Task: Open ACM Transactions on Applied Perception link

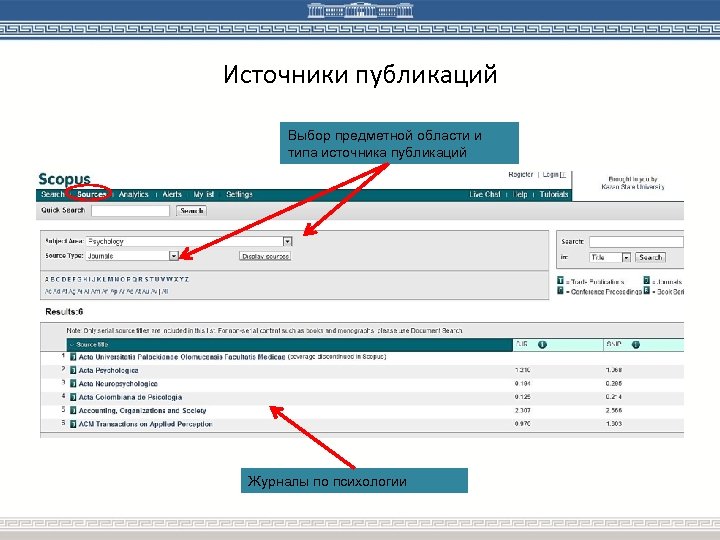Action: 146,424
